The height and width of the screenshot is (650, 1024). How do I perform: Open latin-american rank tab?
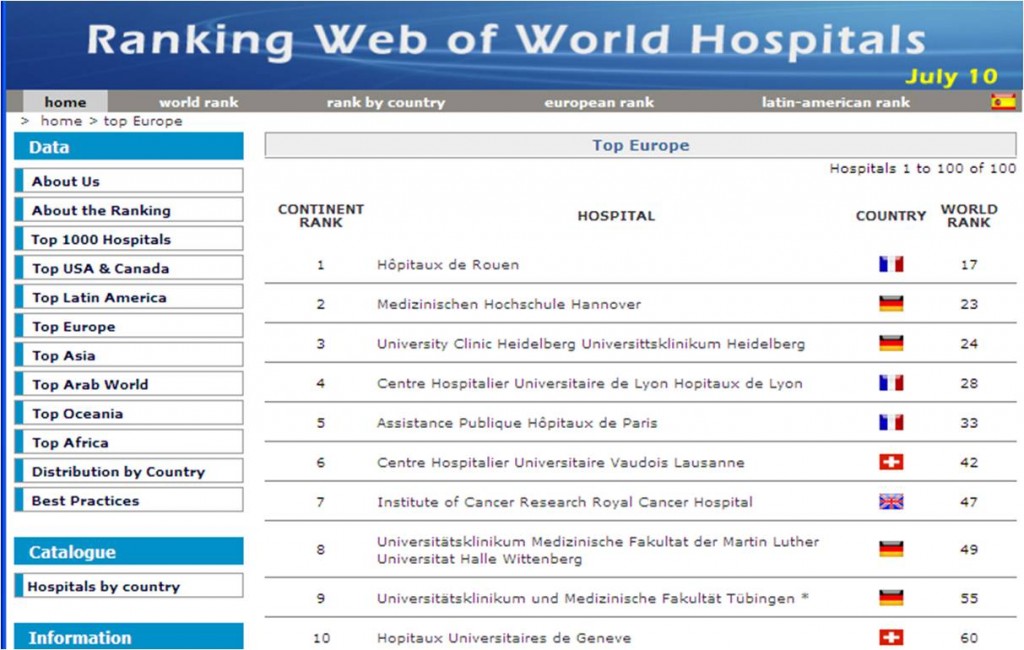coord(835,102)
